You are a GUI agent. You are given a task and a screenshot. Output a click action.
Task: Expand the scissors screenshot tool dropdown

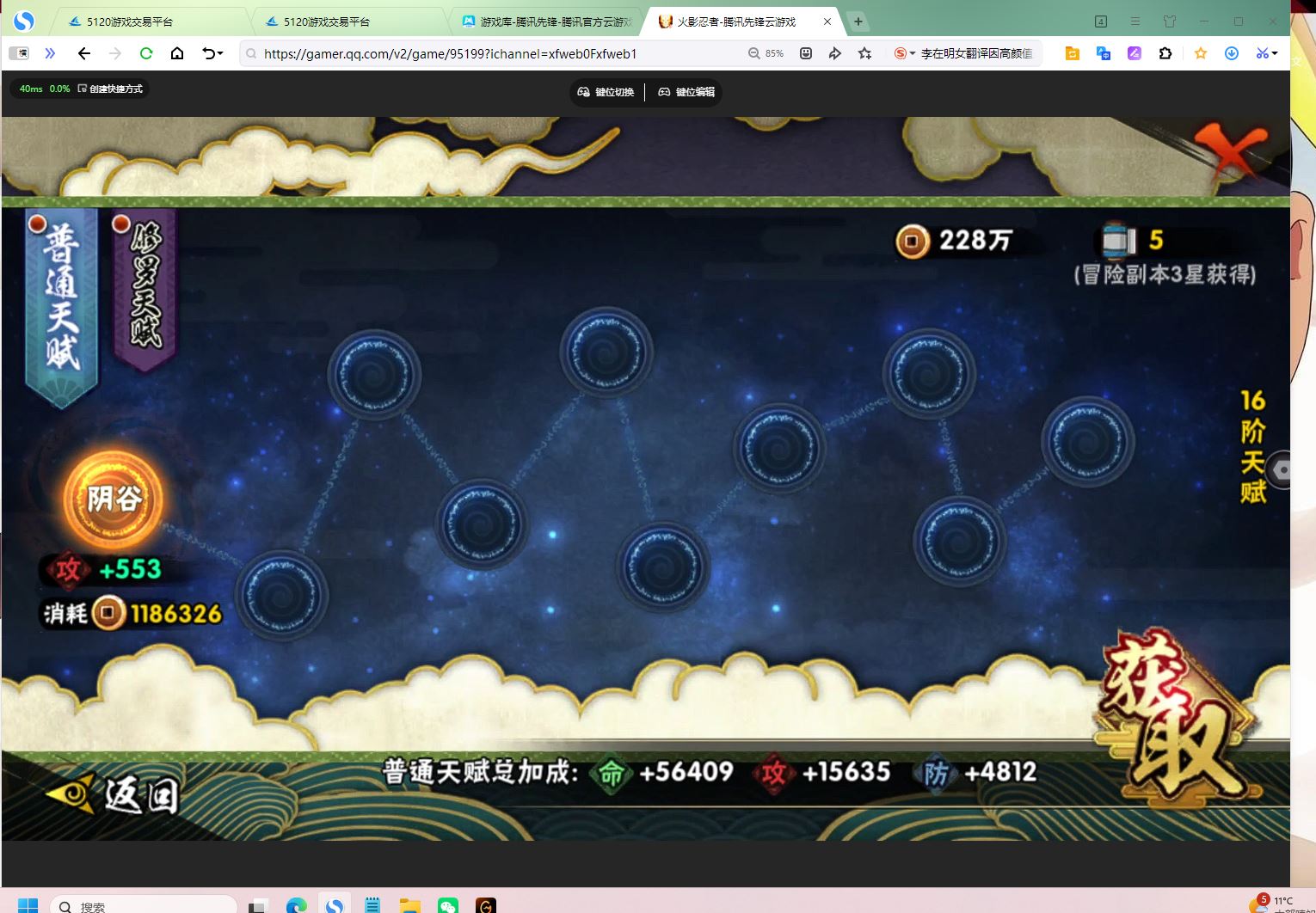pyautogui.click(x=1275, y=53)
